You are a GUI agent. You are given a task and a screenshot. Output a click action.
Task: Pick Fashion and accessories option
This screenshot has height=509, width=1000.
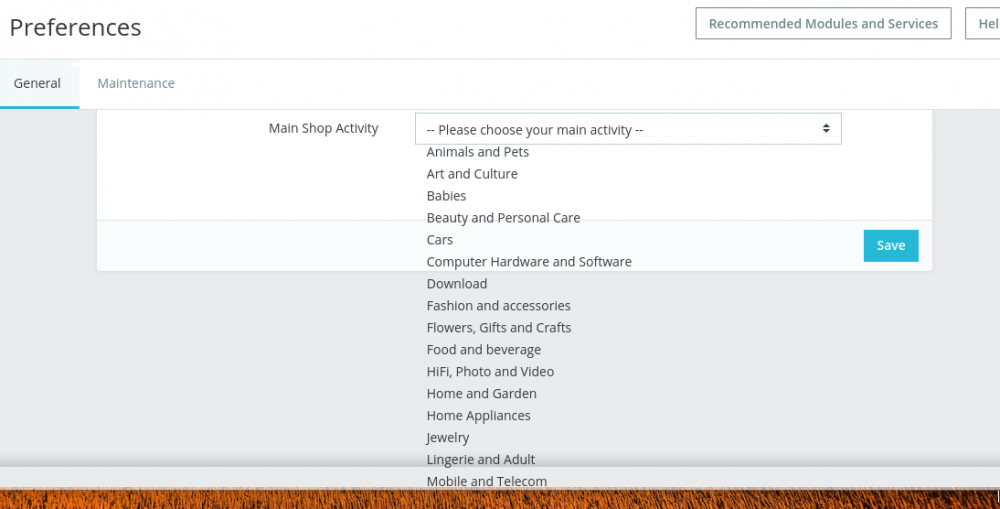(x=499, y=306)
